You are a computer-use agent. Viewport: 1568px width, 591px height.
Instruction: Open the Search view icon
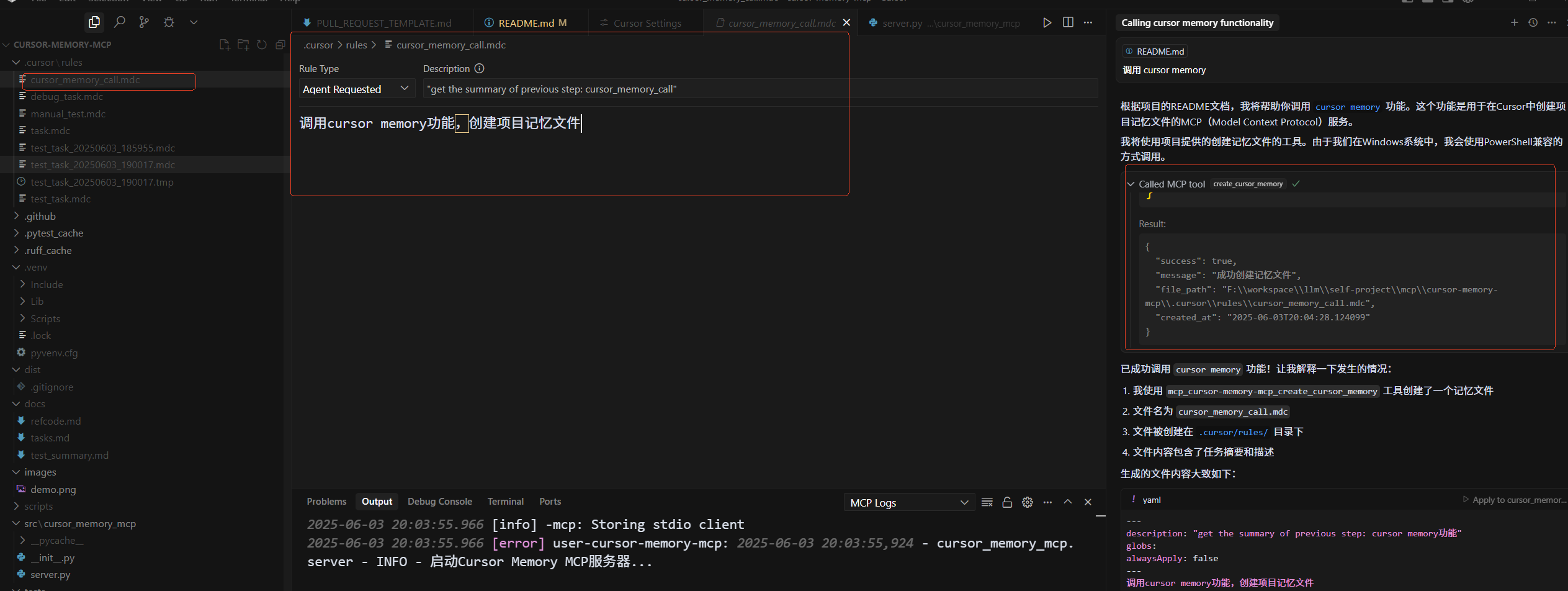coord(119,22)
